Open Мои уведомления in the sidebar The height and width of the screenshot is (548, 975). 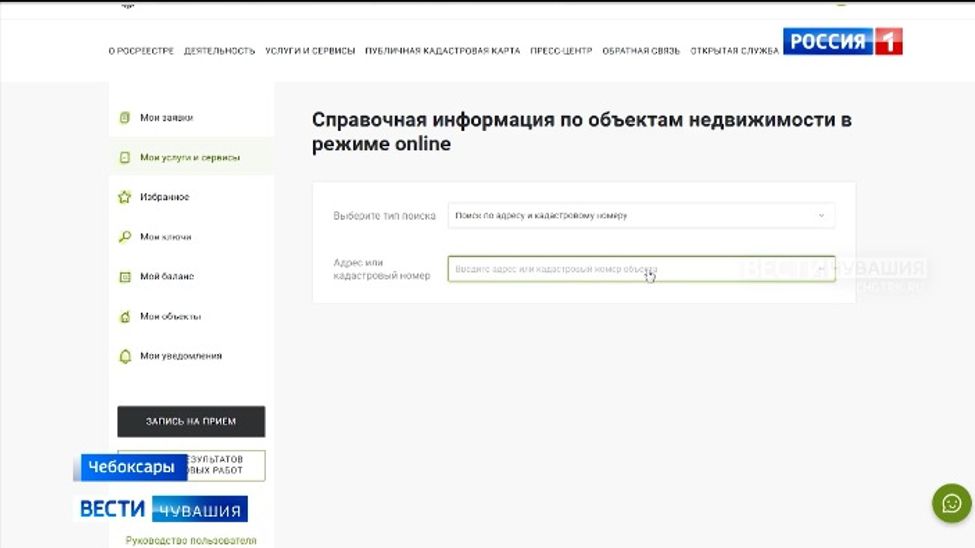tap(191, 356)
